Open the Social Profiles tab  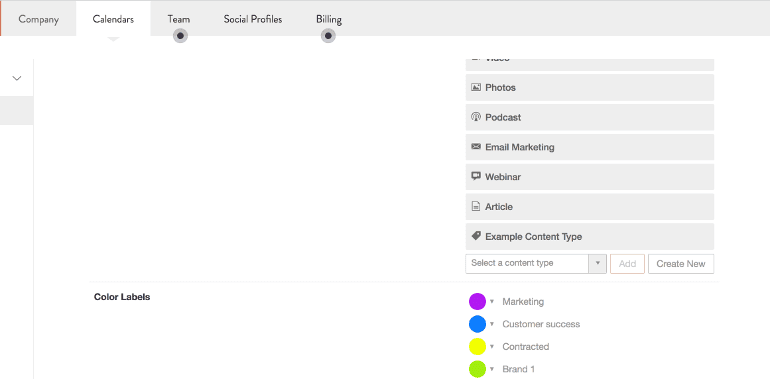point(253,19)
